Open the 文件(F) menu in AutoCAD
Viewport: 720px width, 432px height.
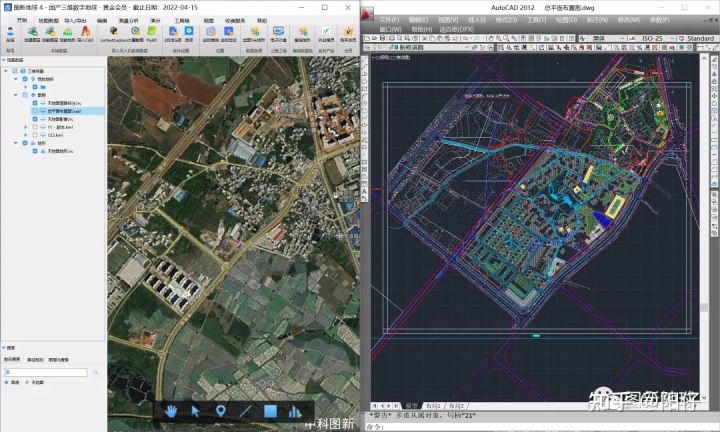tap(389, 20)
